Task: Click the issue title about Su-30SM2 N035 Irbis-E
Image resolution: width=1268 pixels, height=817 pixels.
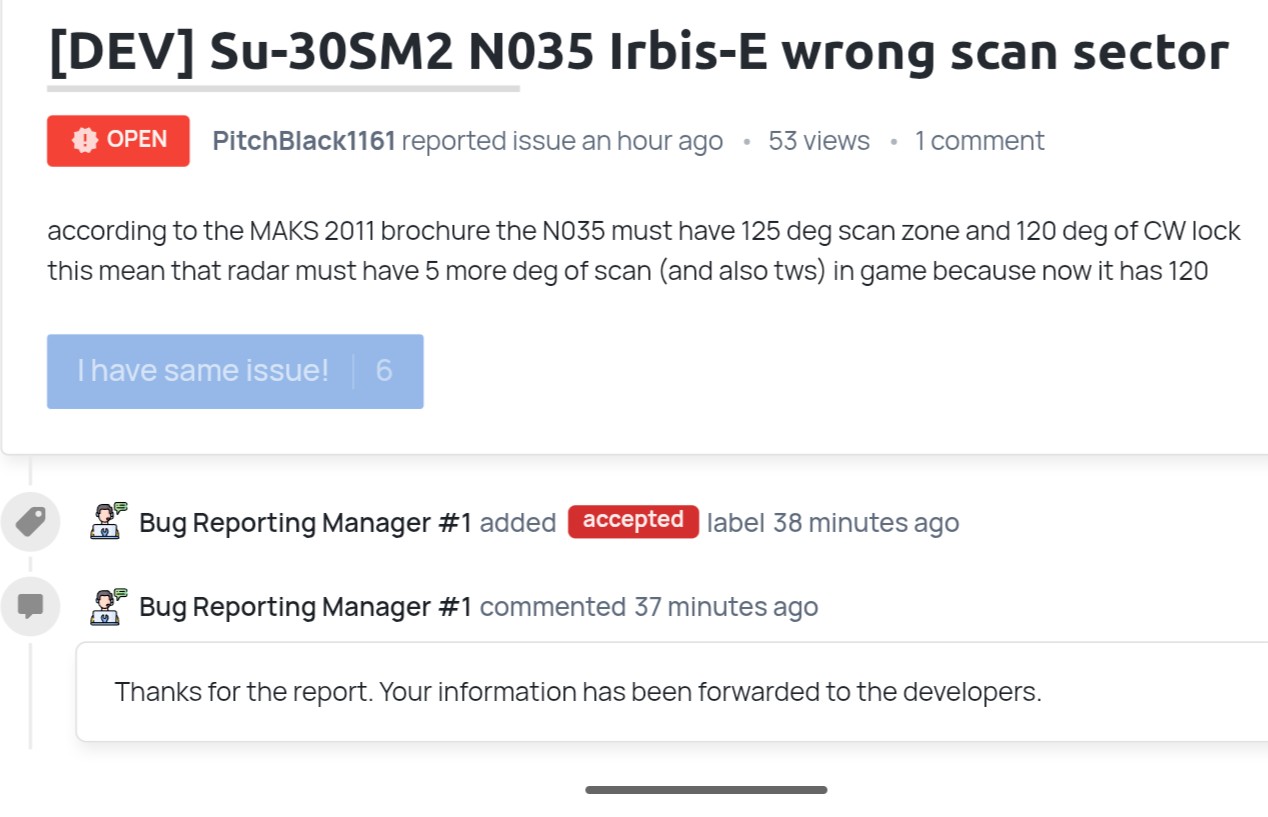Action: pyautogui.click(x=637, y=51)
